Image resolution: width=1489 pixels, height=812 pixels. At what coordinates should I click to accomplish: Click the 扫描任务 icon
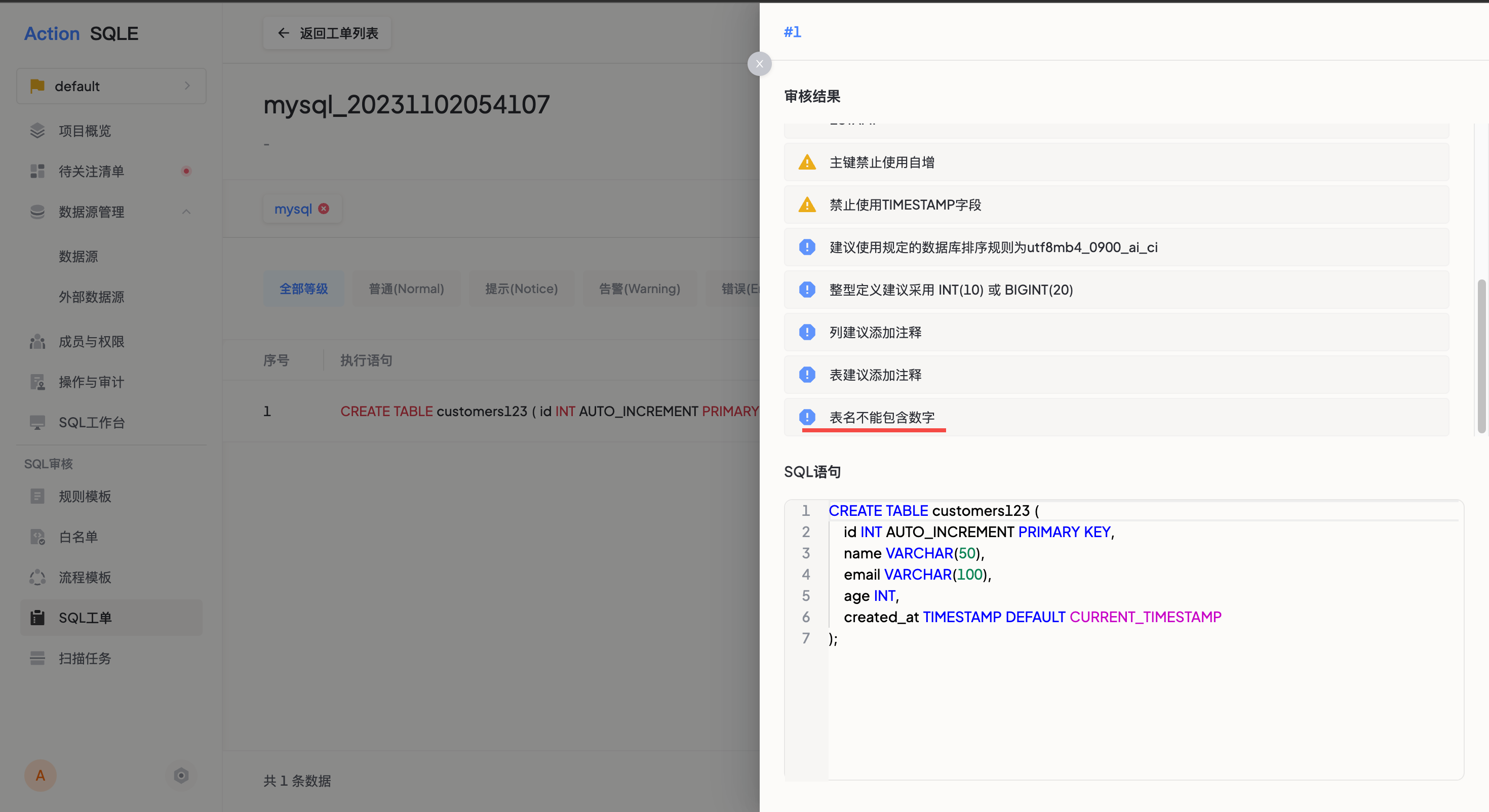coord(37,658)
